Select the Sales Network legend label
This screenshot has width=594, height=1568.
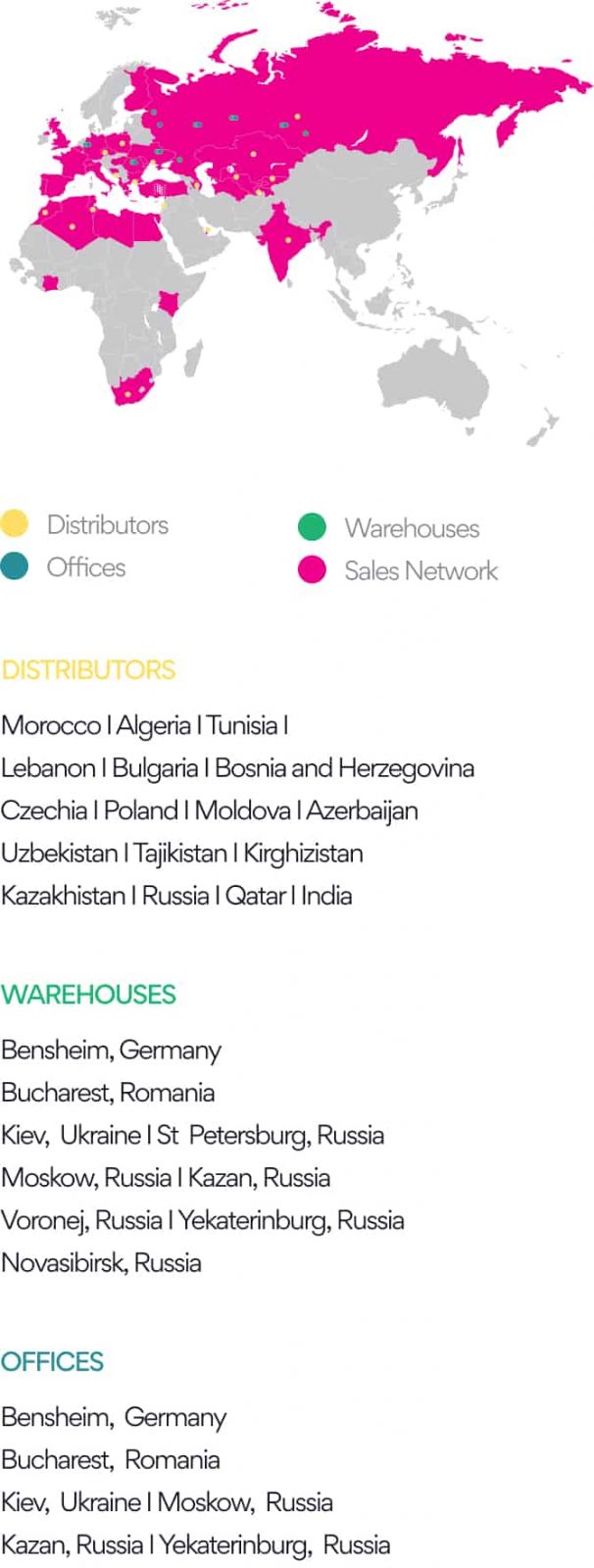[421, 570]
